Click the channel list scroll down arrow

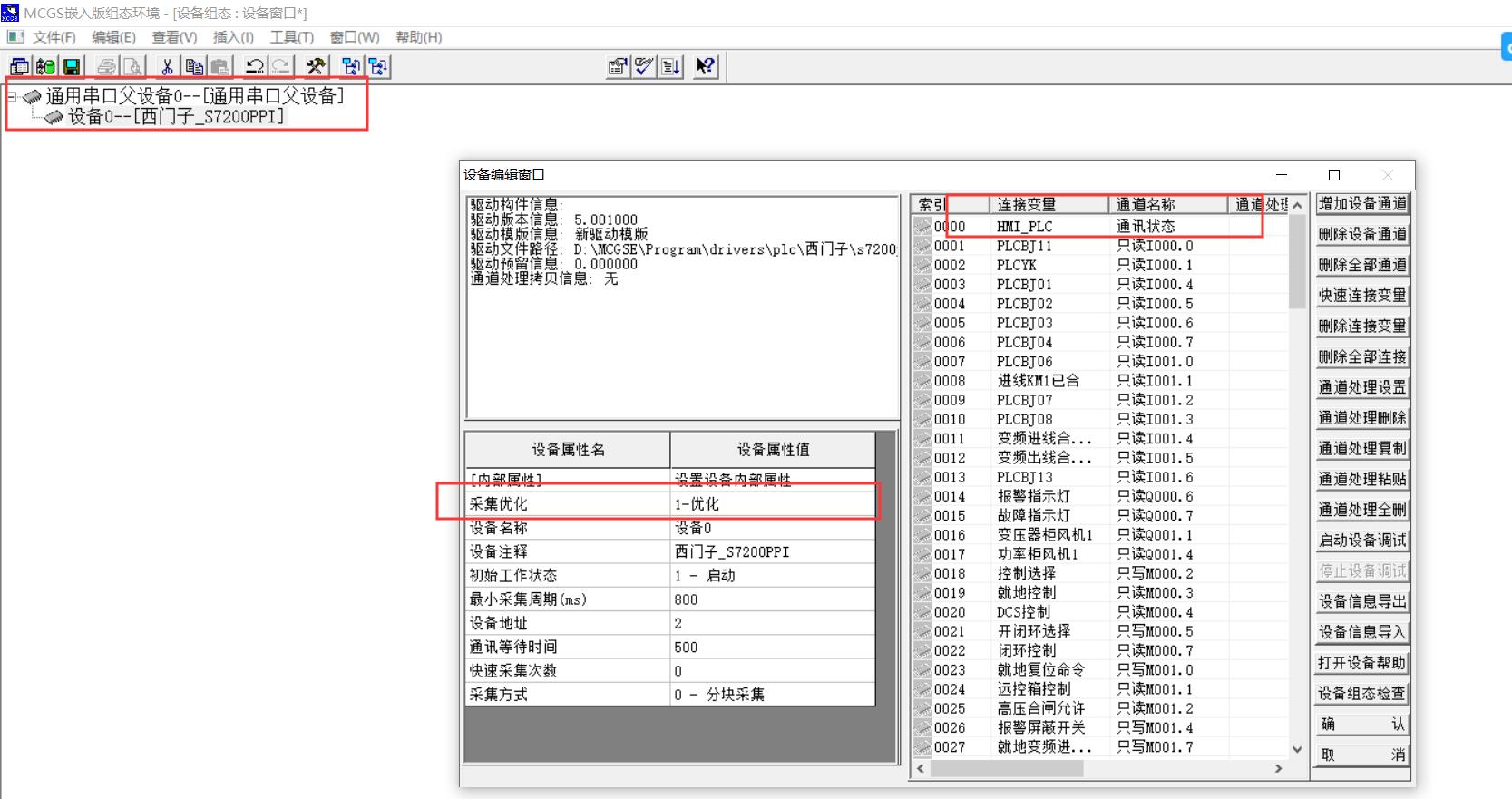(1297, 749)
